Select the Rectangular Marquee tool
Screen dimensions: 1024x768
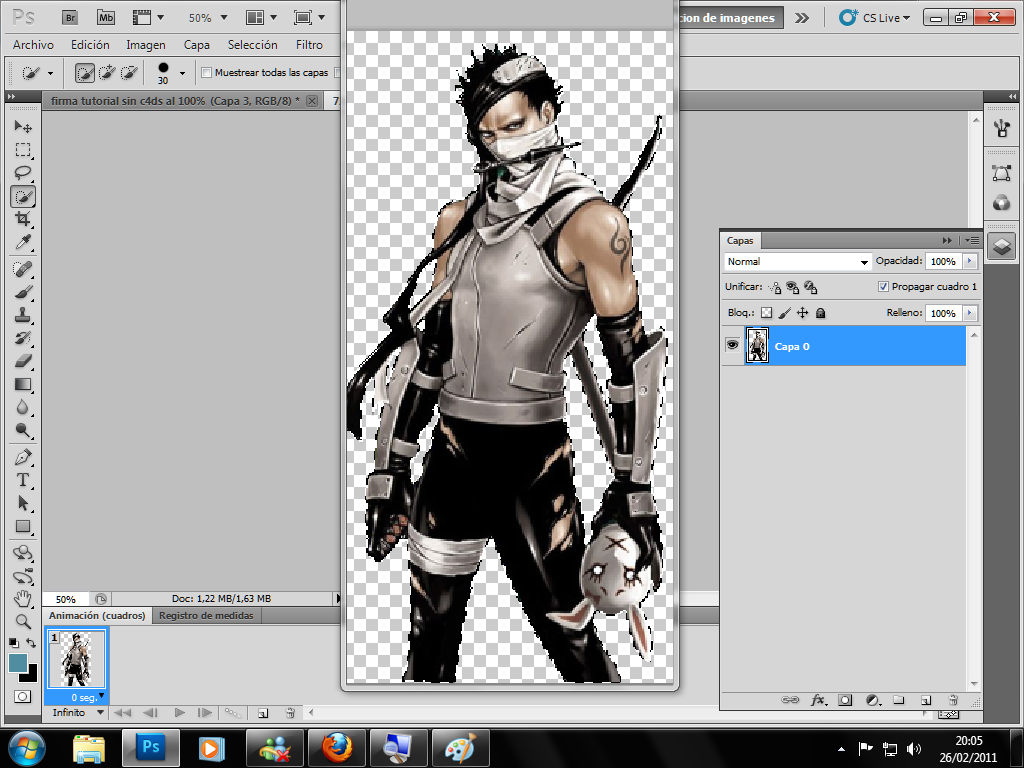23,150
